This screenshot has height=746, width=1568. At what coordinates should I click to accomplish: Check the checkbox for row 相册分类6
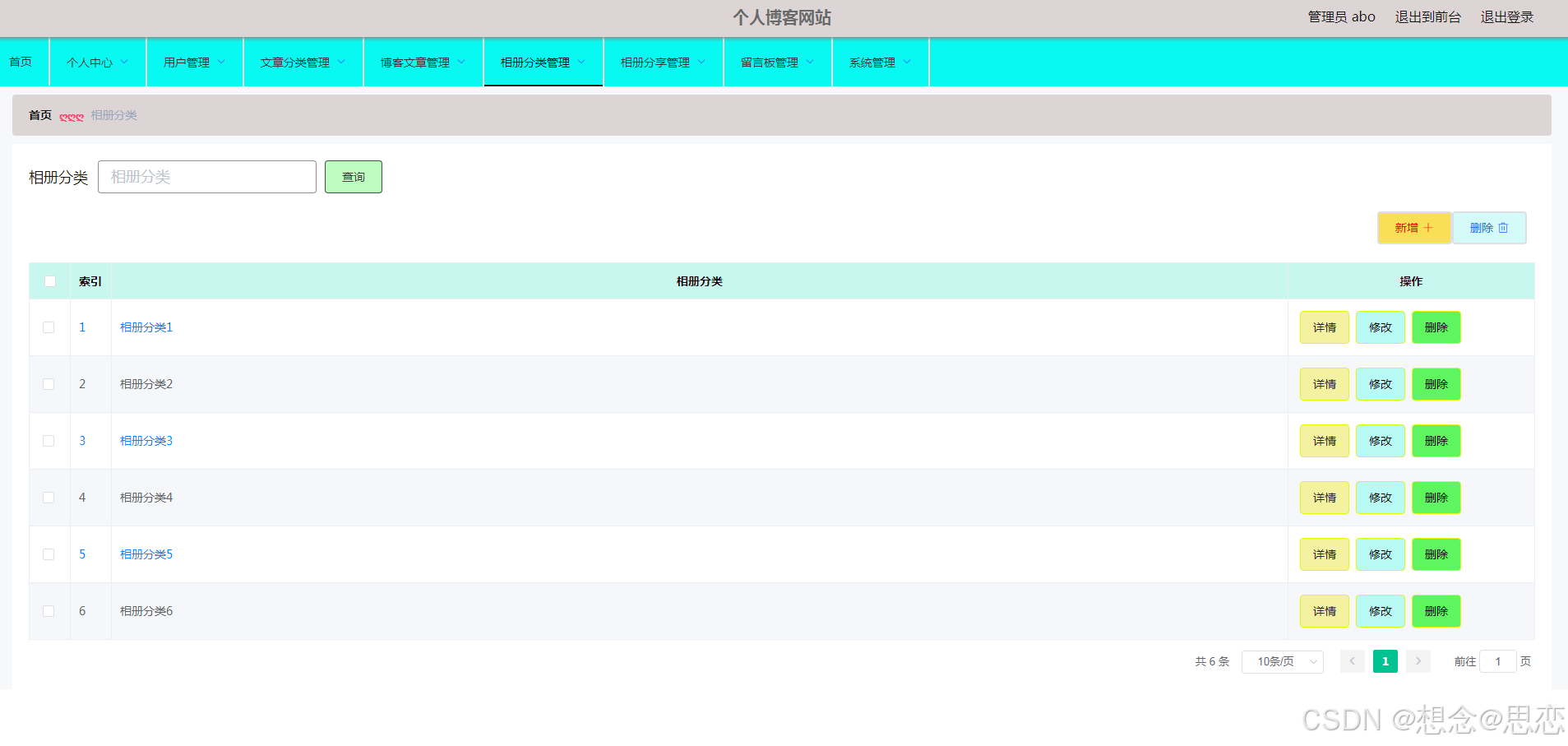(x=49, y=611)
